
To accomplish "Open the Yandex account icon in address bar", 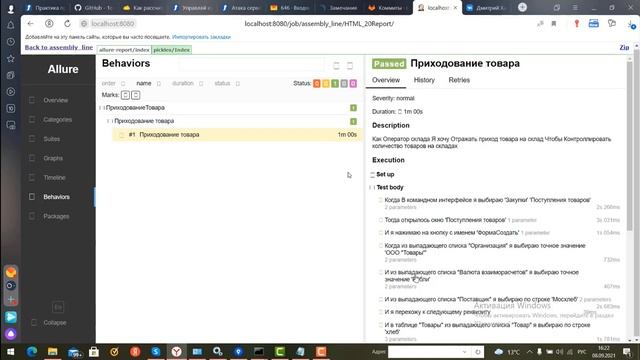I will [x=49, y=24].
